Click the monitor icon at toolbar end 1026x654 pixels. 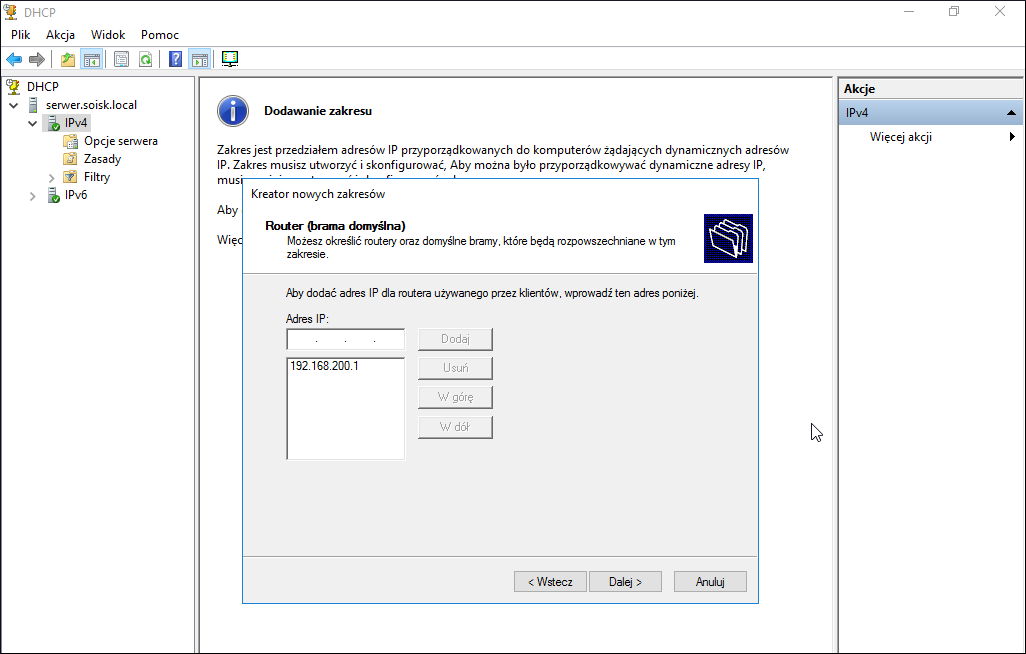click(x=230, y=59)
